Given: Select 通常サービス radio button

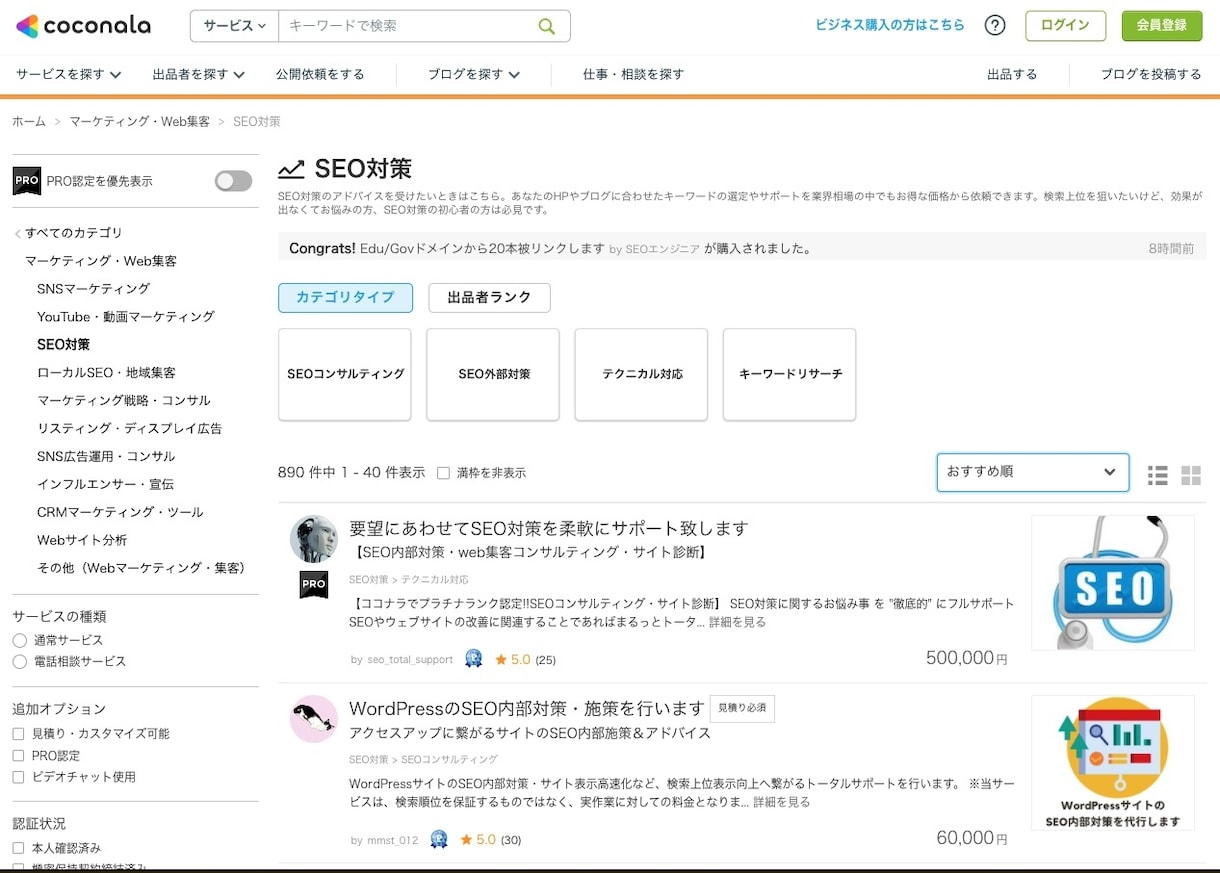Looking at the screenshot, I should (20, 640).
